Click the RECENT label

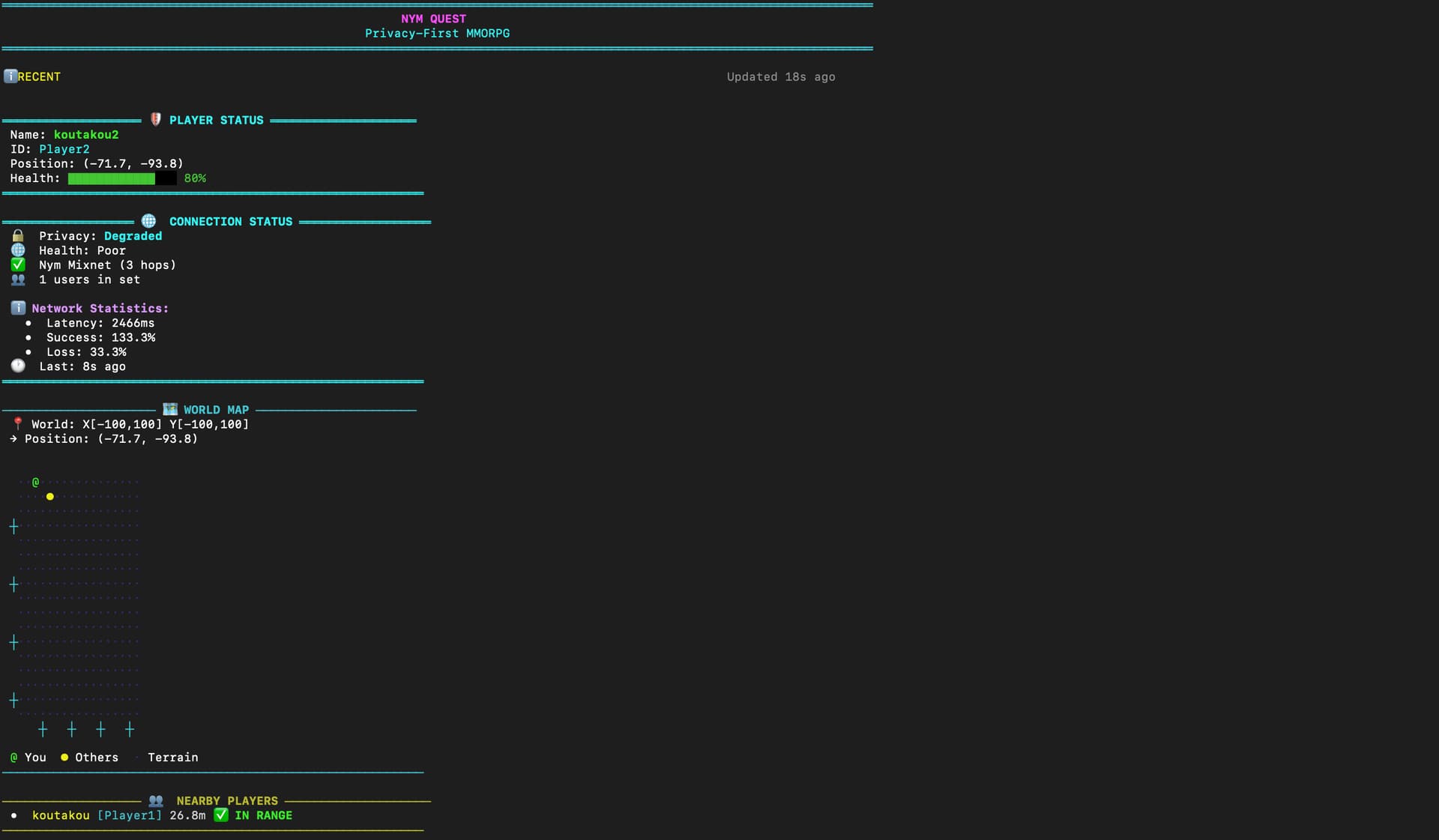[39, 76]
